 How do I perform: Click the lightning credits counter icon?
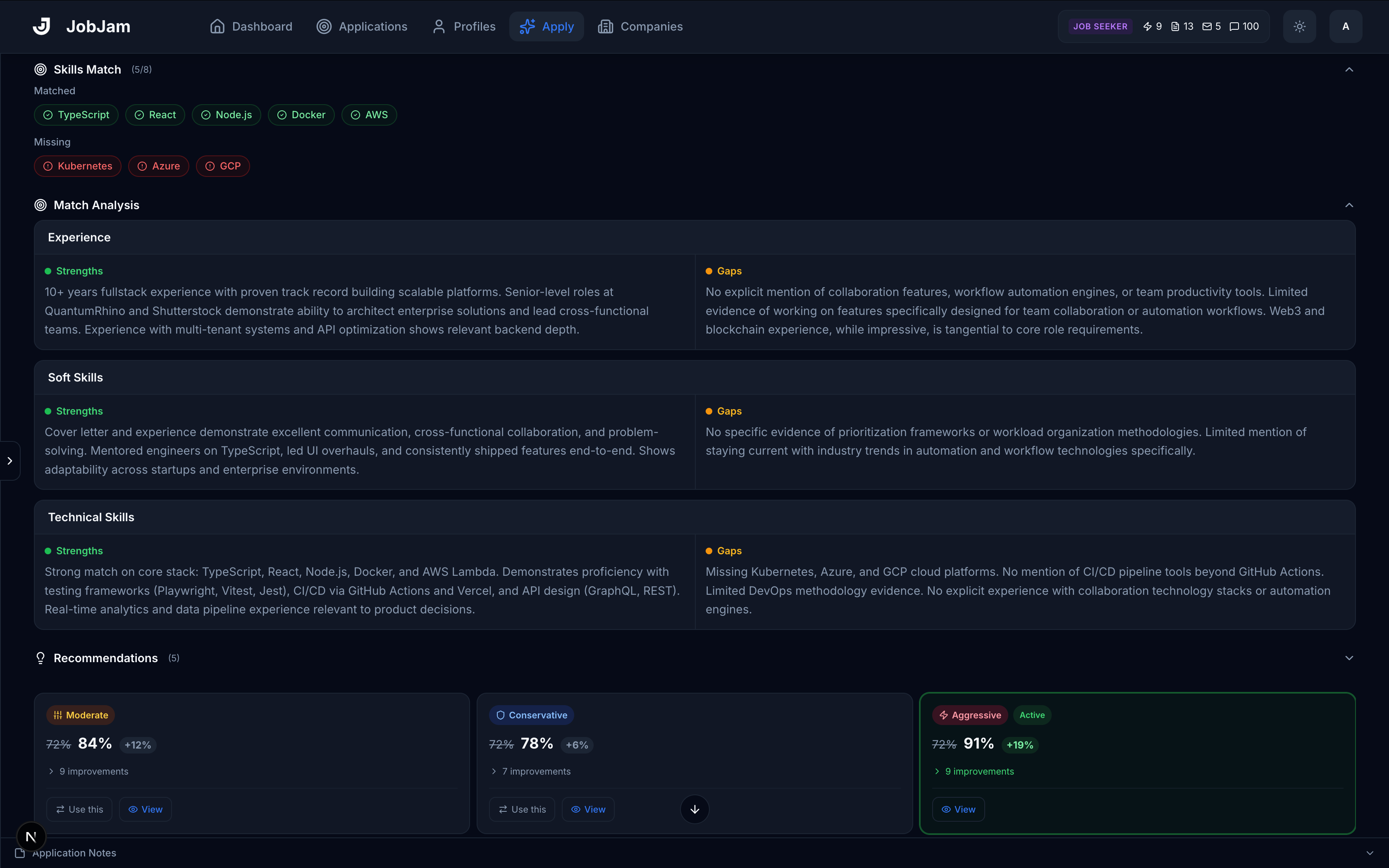[1147, 26]
